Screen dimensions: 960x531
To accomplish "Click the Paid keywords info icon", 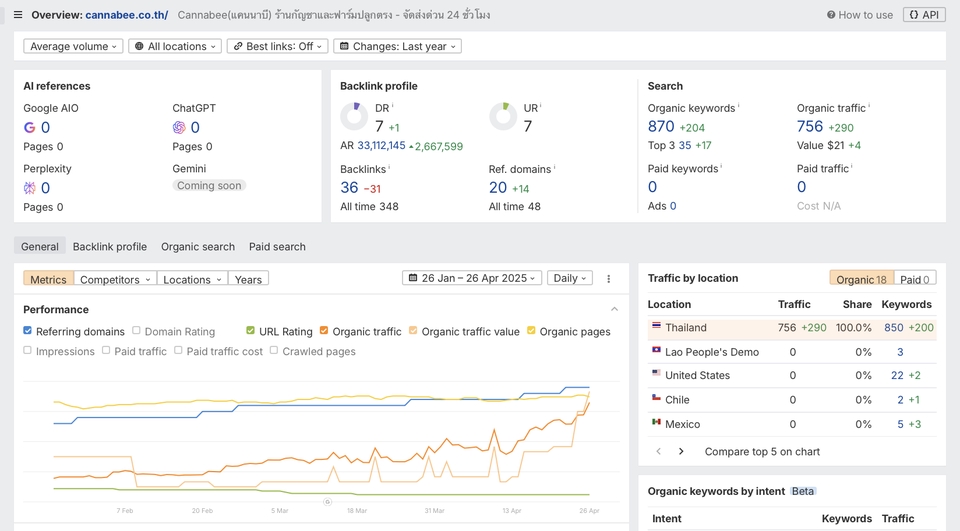I will (x=721, y=166).
